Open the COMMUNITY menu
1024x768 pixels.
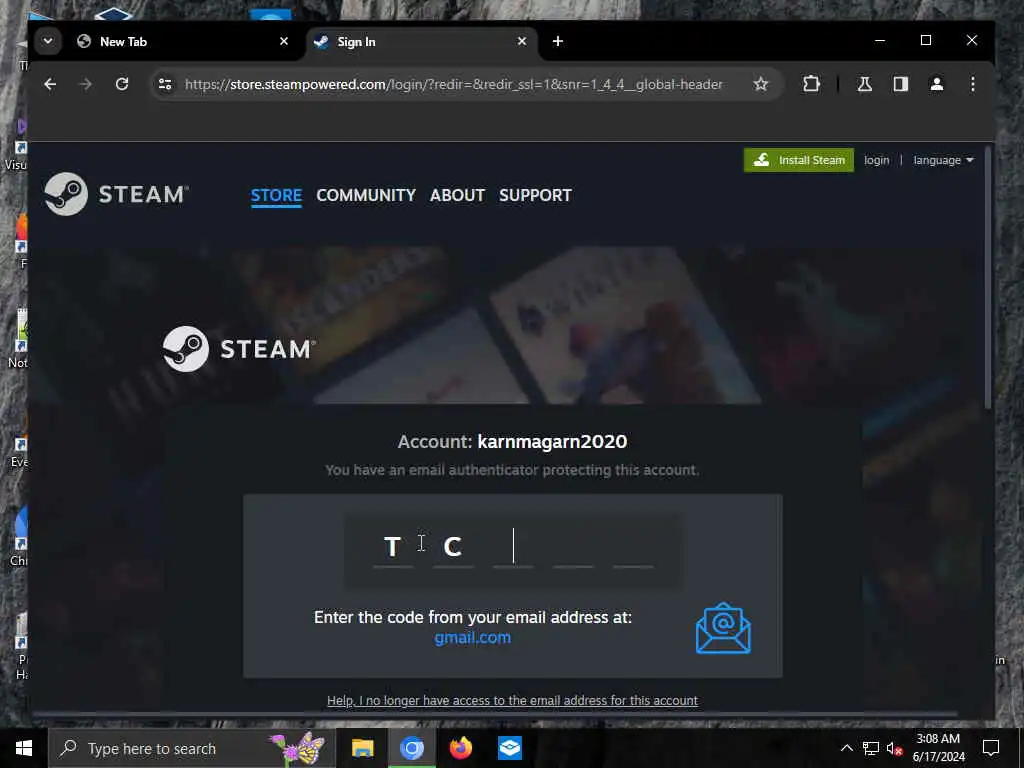click(x=366, y=195)
